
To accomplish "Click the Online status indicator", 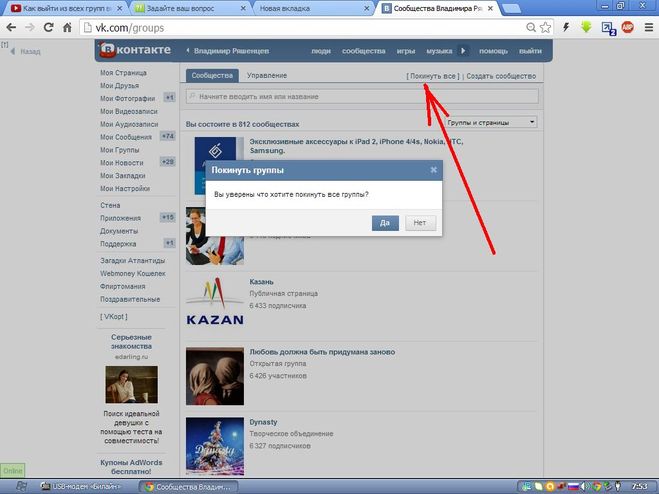I will pyautogui.click(x=13, y=470).
